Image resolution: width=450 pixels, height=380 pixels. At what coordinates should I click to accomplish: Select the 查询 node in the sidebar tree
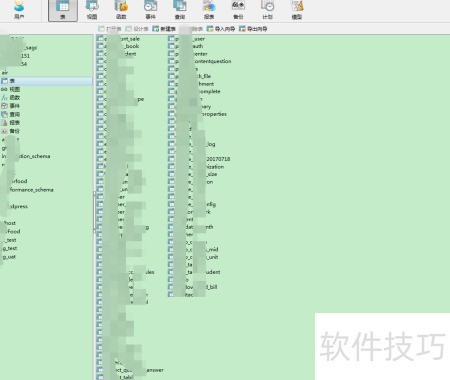point(11,114)
